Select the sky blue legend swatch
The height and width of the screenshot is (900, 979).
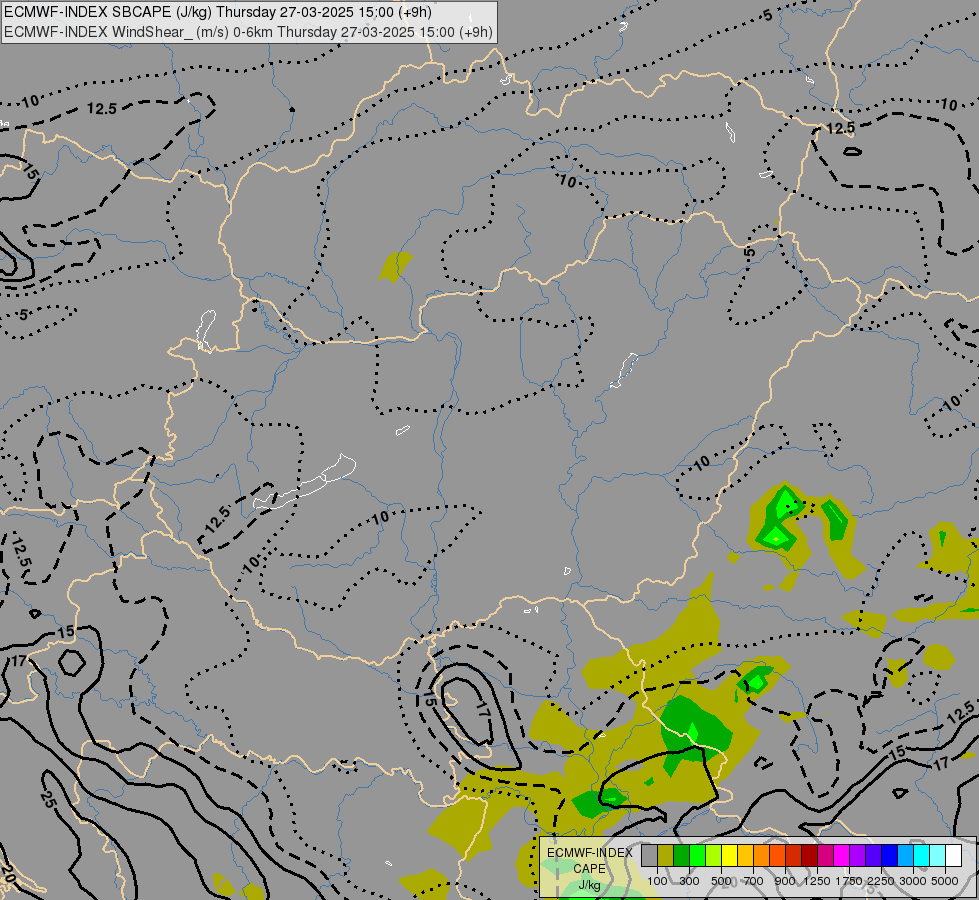906,856
